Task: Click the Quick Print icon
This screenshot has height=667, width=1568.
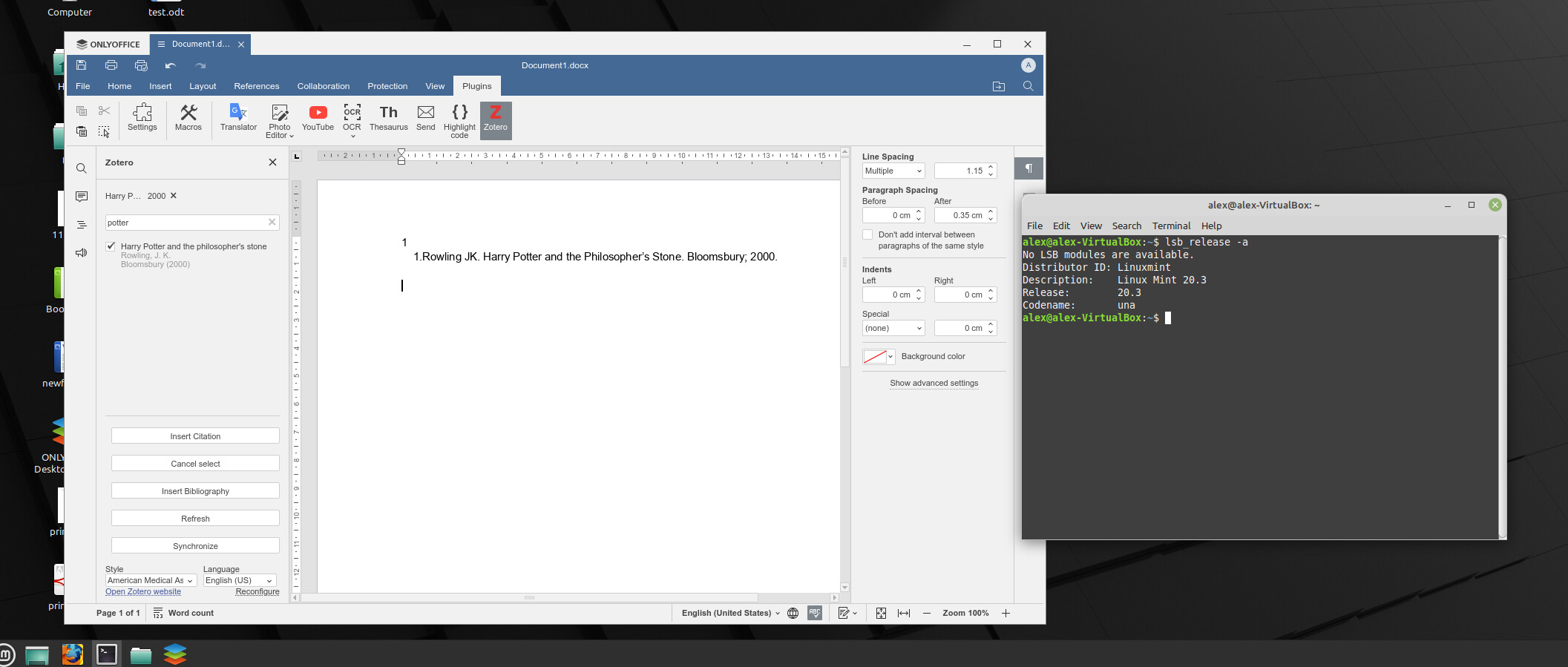Action: click(x=141, y=65)
